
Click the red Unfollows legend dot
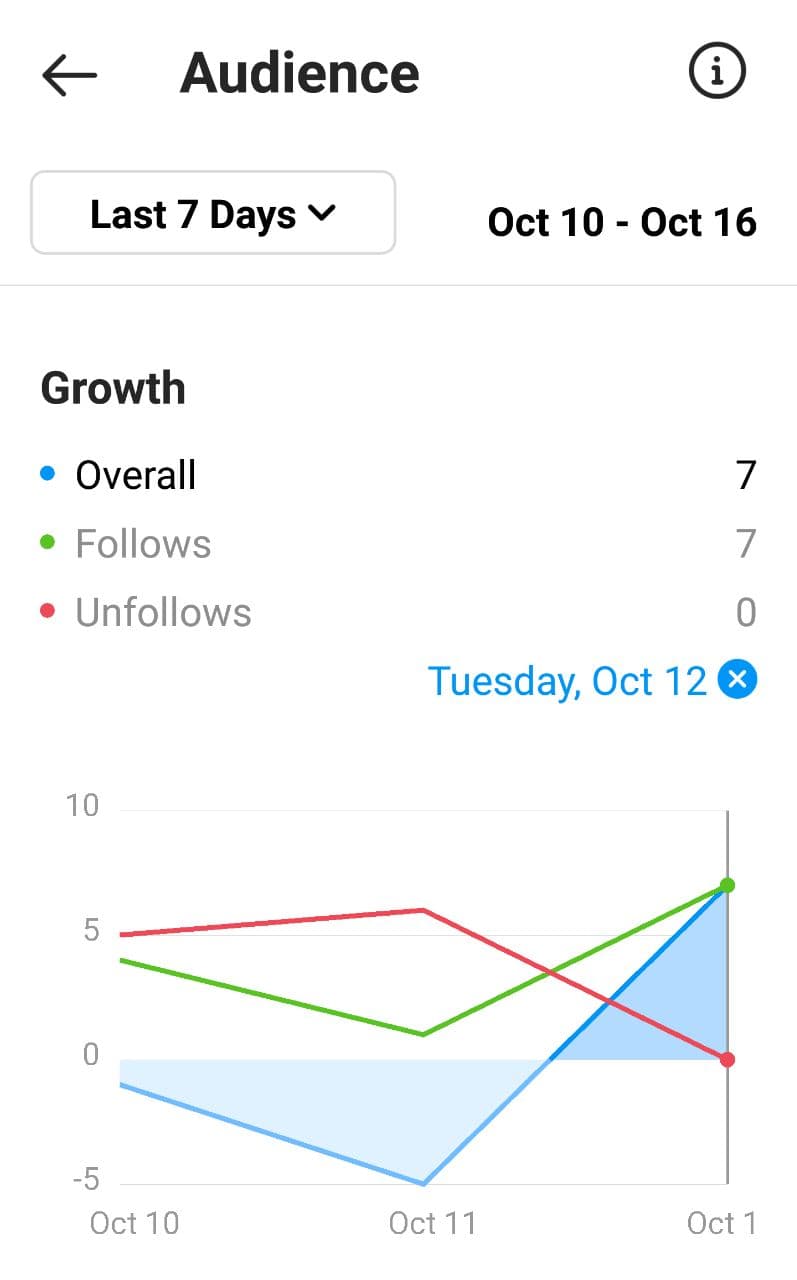tap(47, 611)
